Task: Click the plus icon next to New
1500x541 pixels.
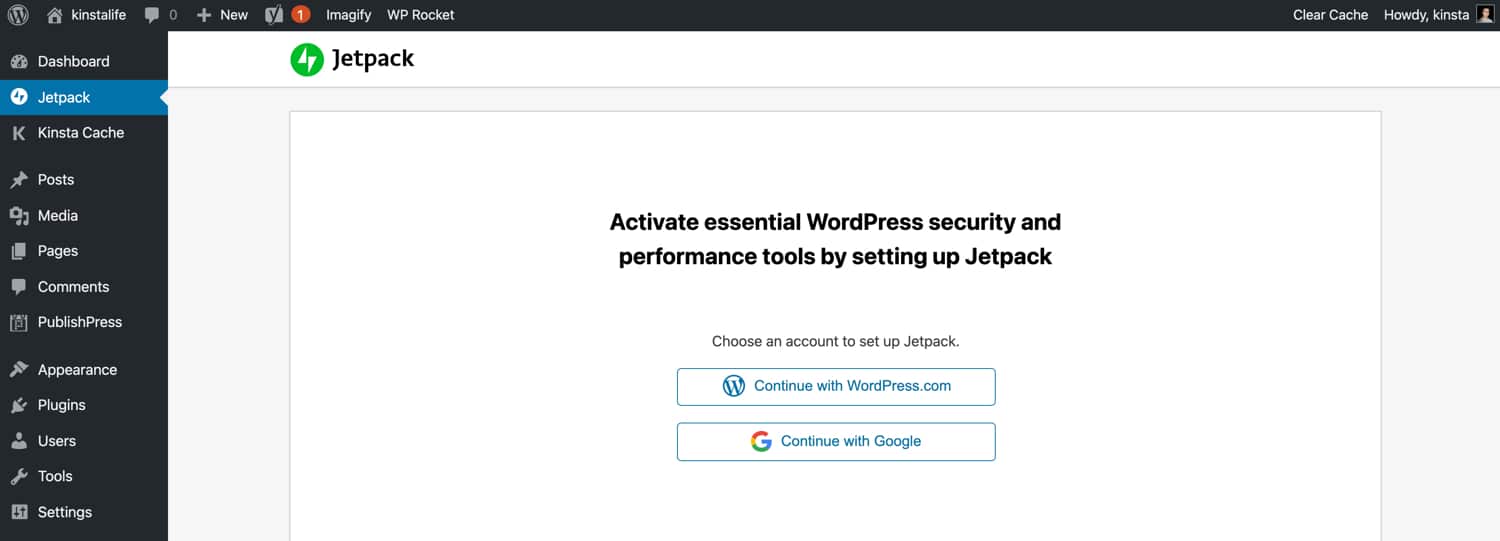Action: [204, 15]
